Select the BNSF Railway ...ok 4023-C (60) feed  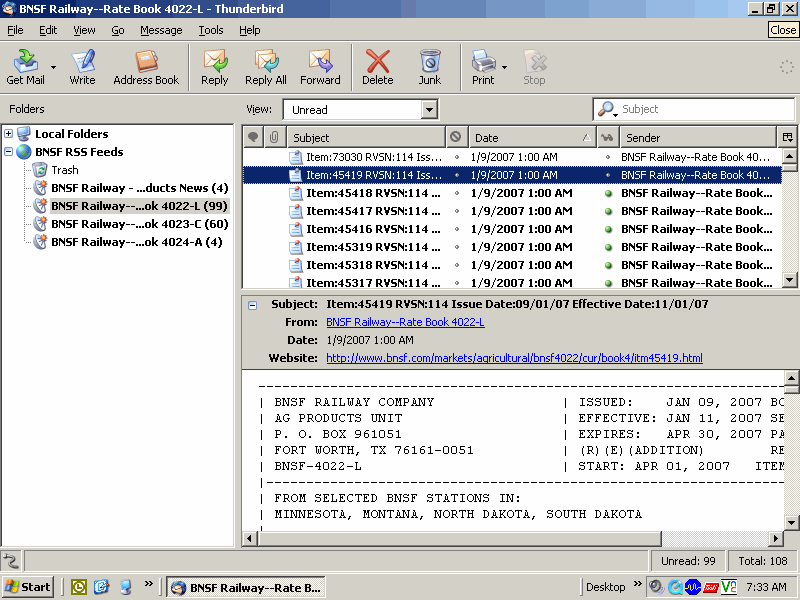point(131,224)
